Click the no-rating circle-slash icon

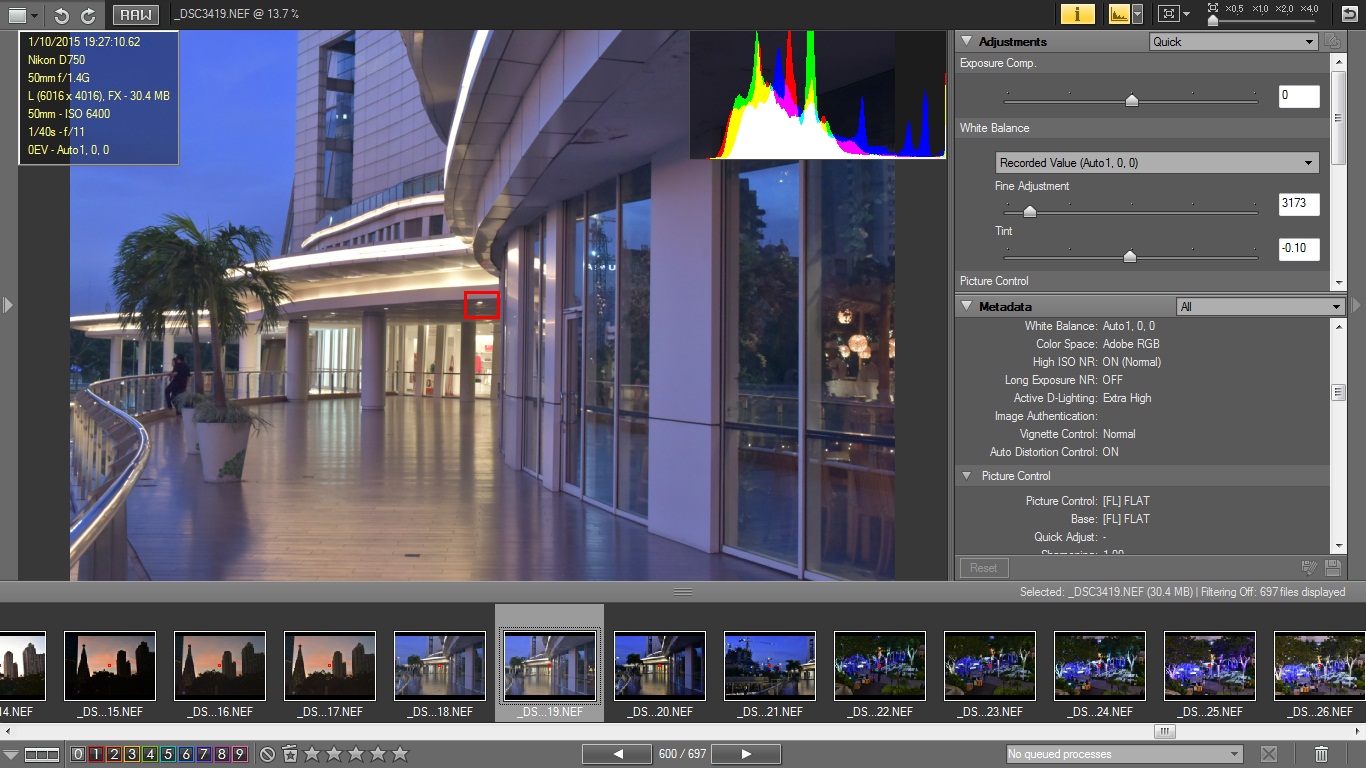click(267, 754)
